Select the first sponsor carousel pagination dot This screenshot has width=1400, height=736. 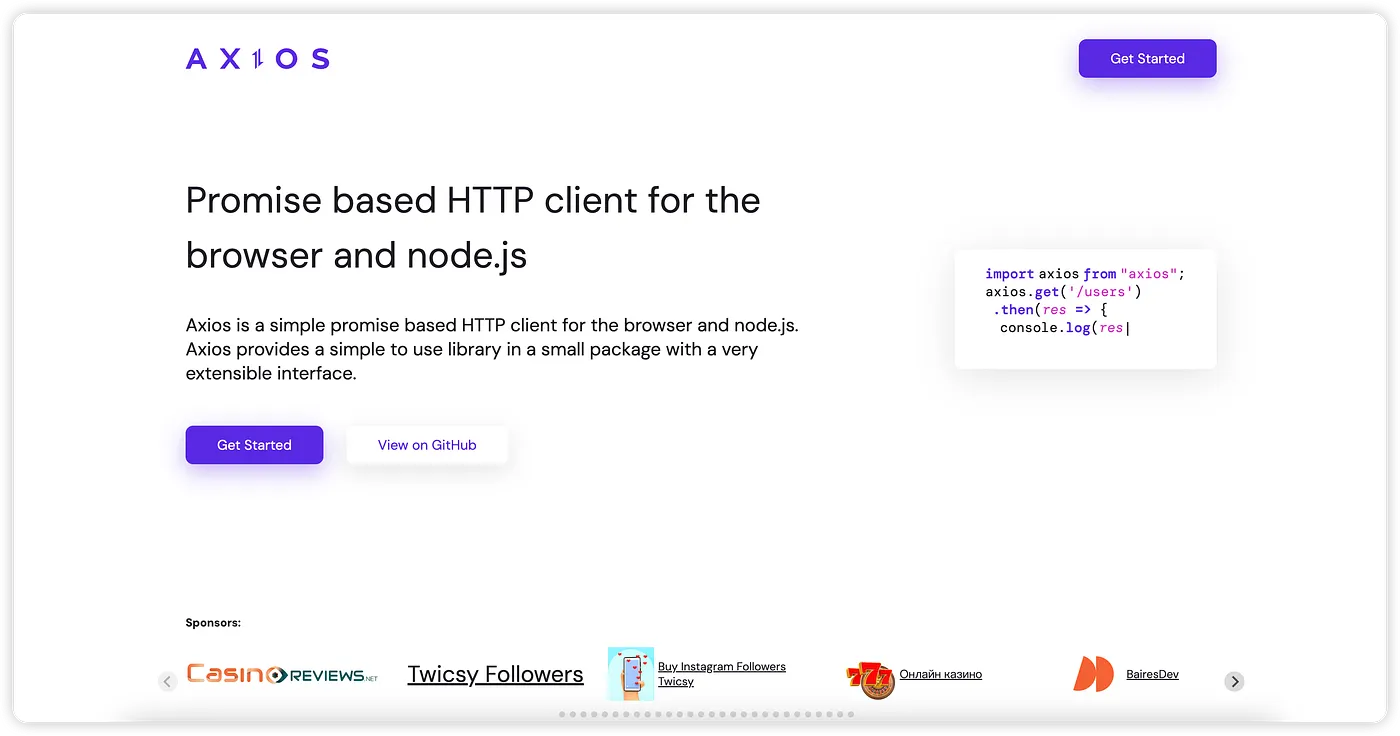562,714
